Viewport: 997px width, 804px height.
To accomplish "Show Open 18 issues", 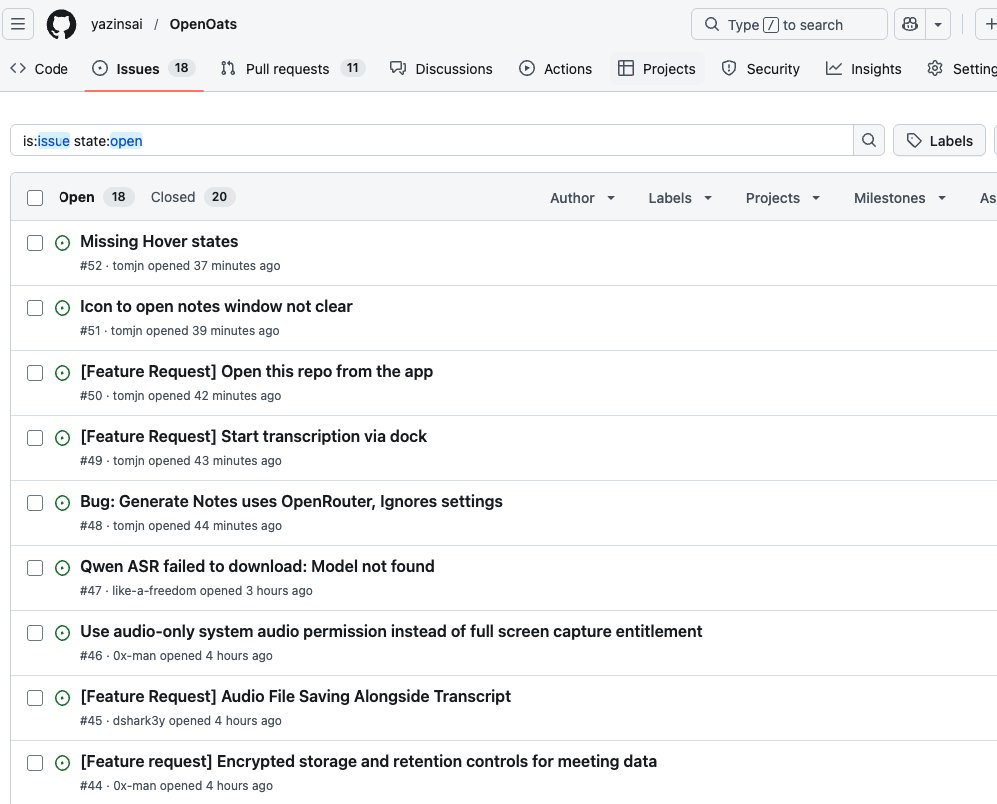I will click(x=95, y=197).
